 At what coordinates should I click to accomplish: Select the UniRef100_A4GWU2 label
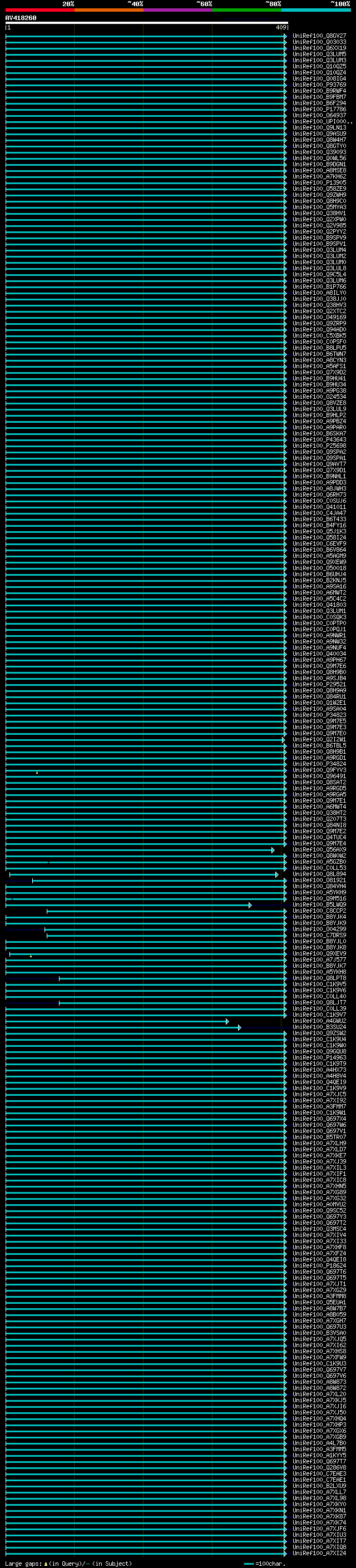pos(319,1021)
